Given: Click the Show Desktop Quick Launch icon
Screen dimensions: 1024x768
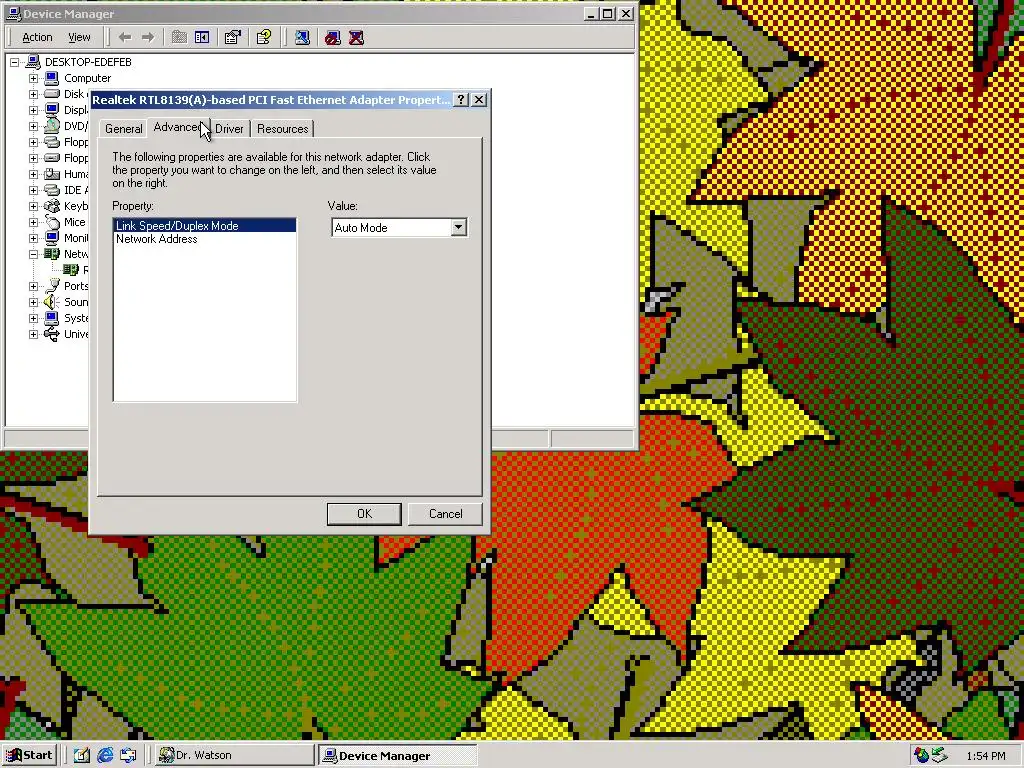Looking at the screenshot, I should (81, 756).
